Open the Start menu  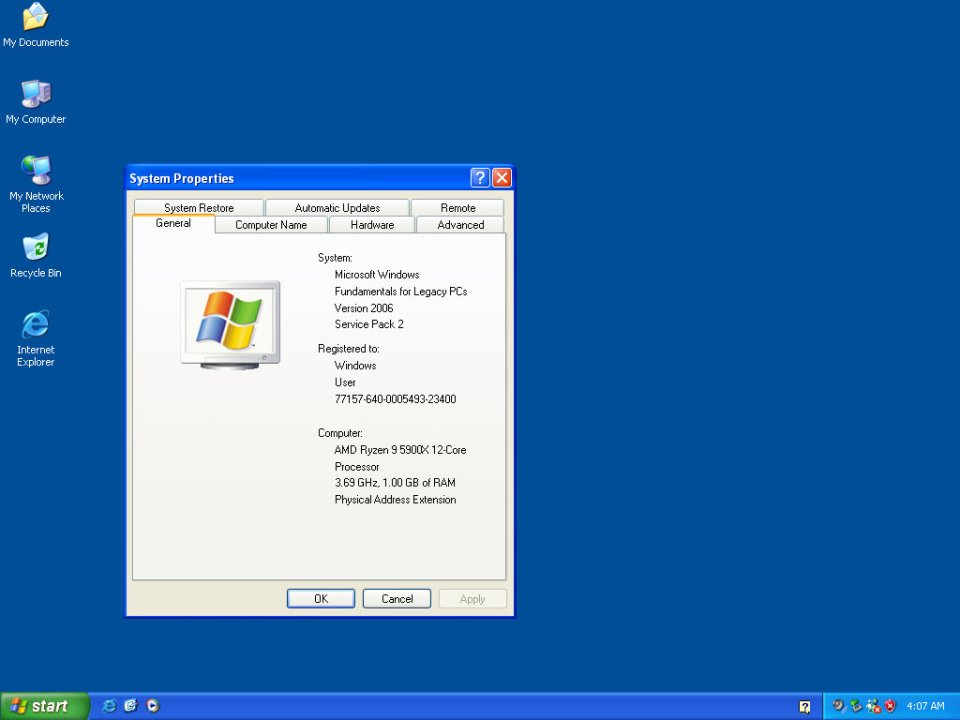[45, 706]
